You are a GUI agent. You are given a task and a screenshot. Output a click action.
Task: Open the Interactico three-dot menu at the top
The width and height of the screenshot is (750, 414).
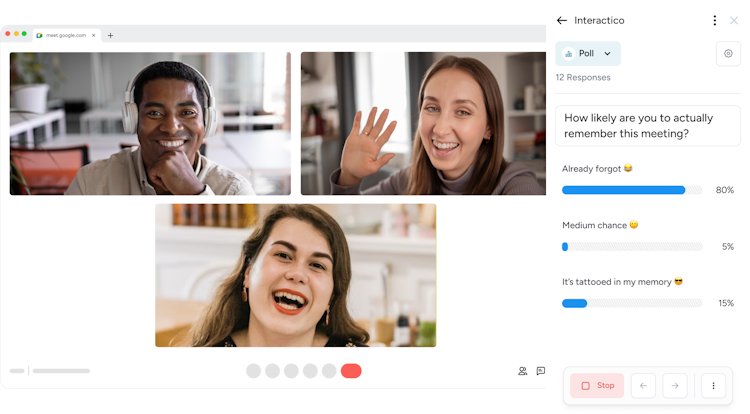point(714,21)
